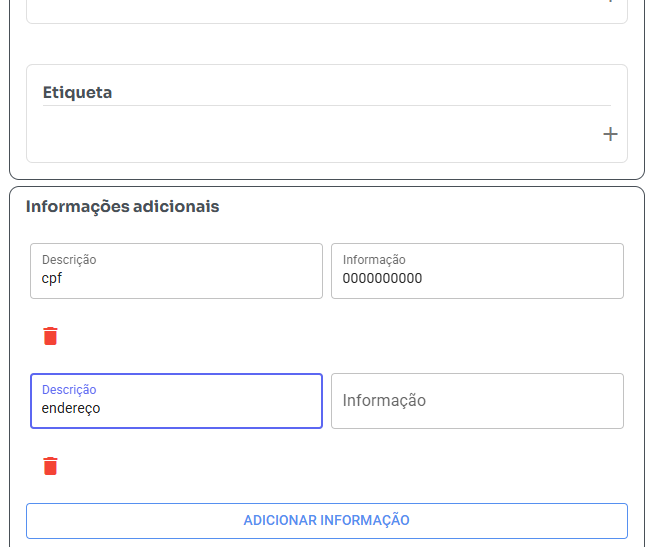Viewport: 655px width, 547px height.
Task: Click the Informações adicionais heading
Action: click(122, 207)
